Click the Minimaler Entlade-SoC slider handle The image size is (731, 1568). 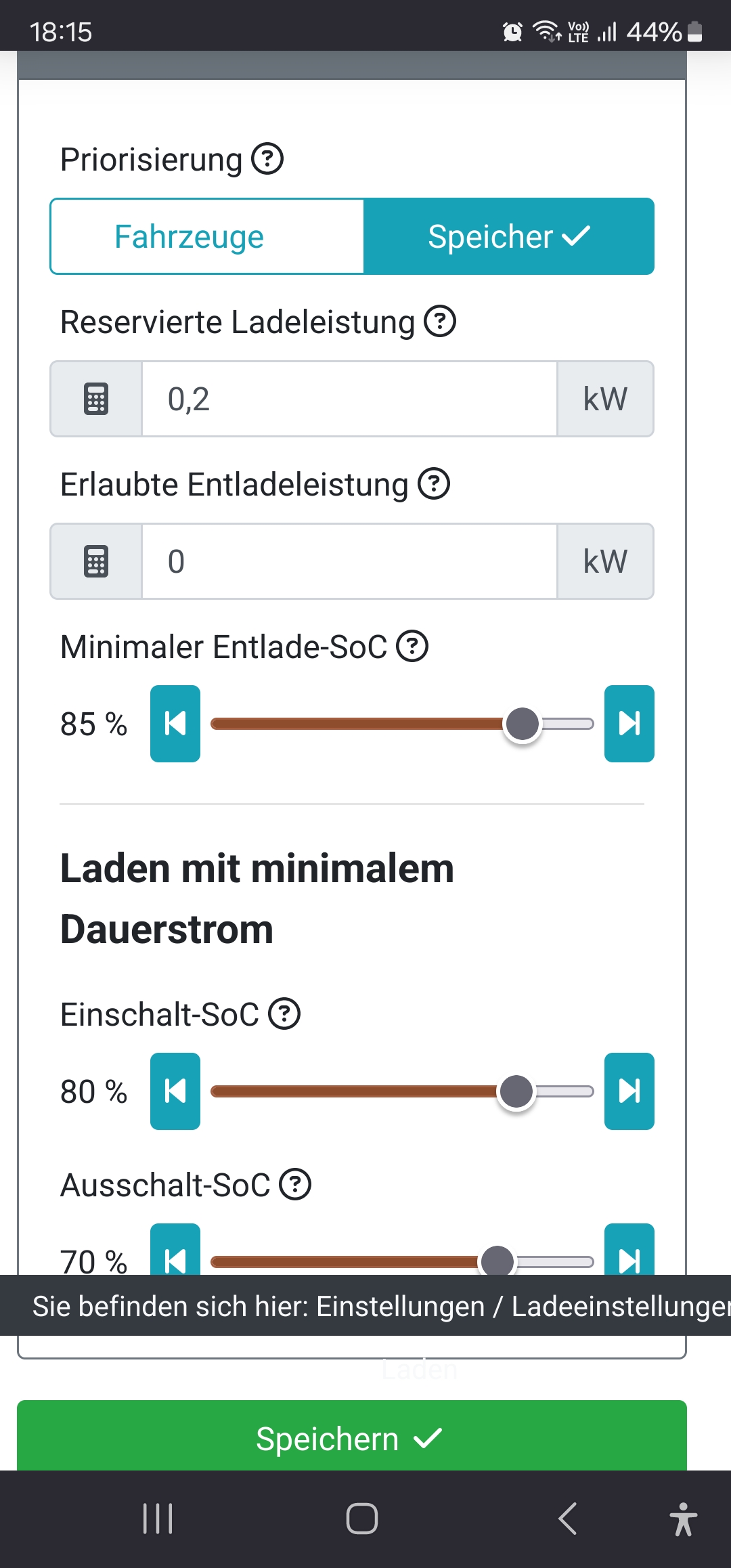pos(523,724)
